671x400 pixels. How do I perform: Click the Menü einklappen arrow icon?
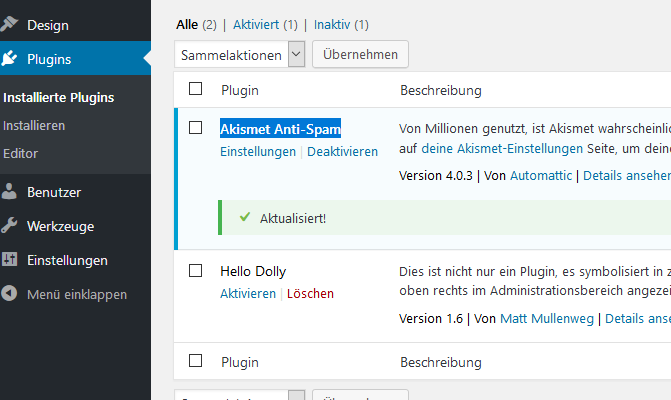coord(9,293)
